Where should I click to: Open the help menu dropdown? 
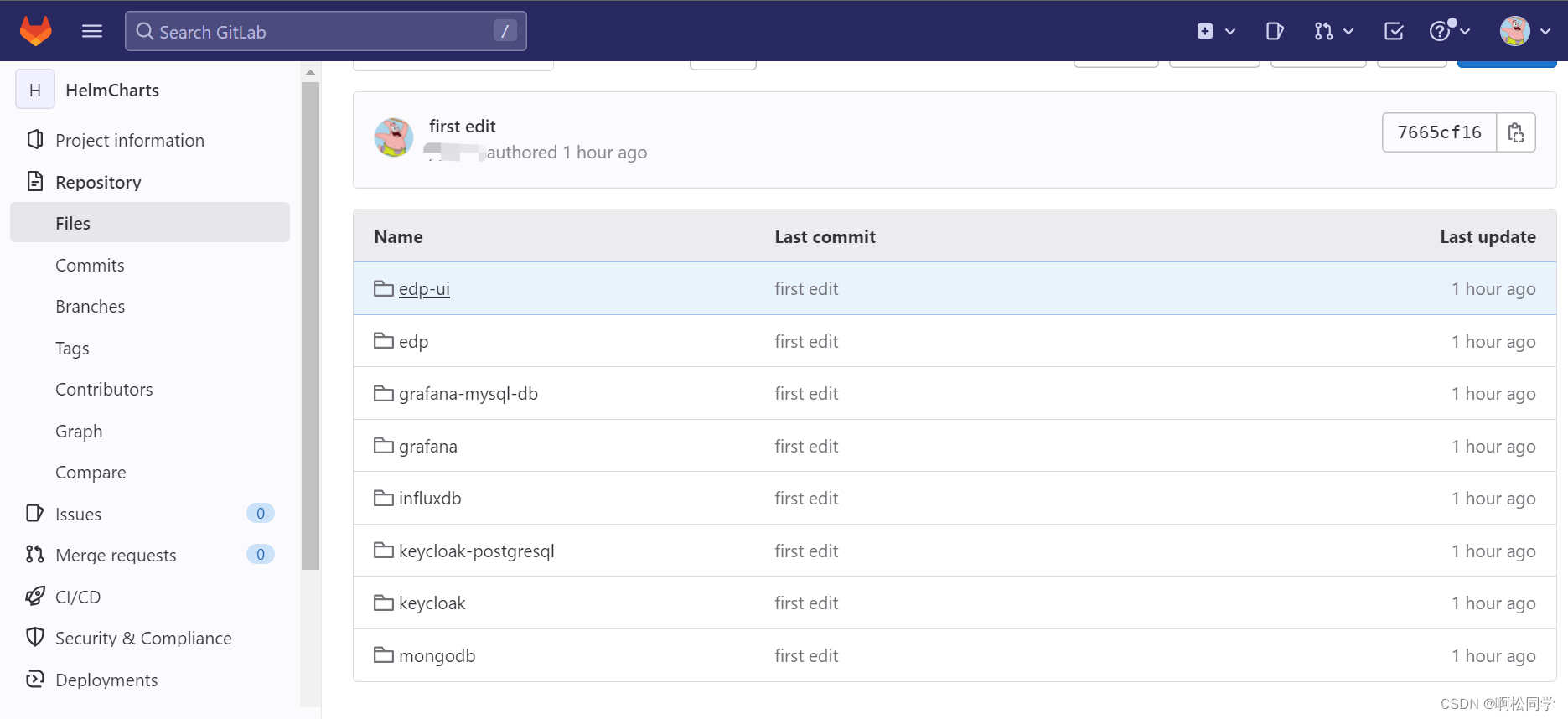[1450, 31]
